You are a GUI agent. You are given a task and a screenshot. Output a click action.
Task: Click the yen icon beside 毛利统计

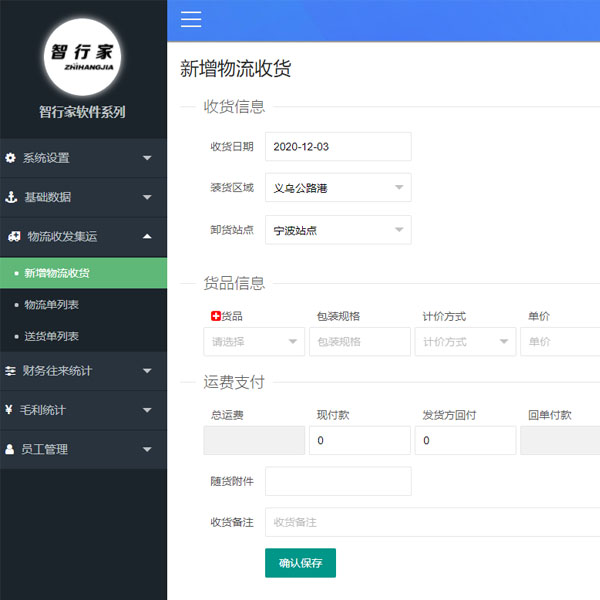[x=11, y=410]
